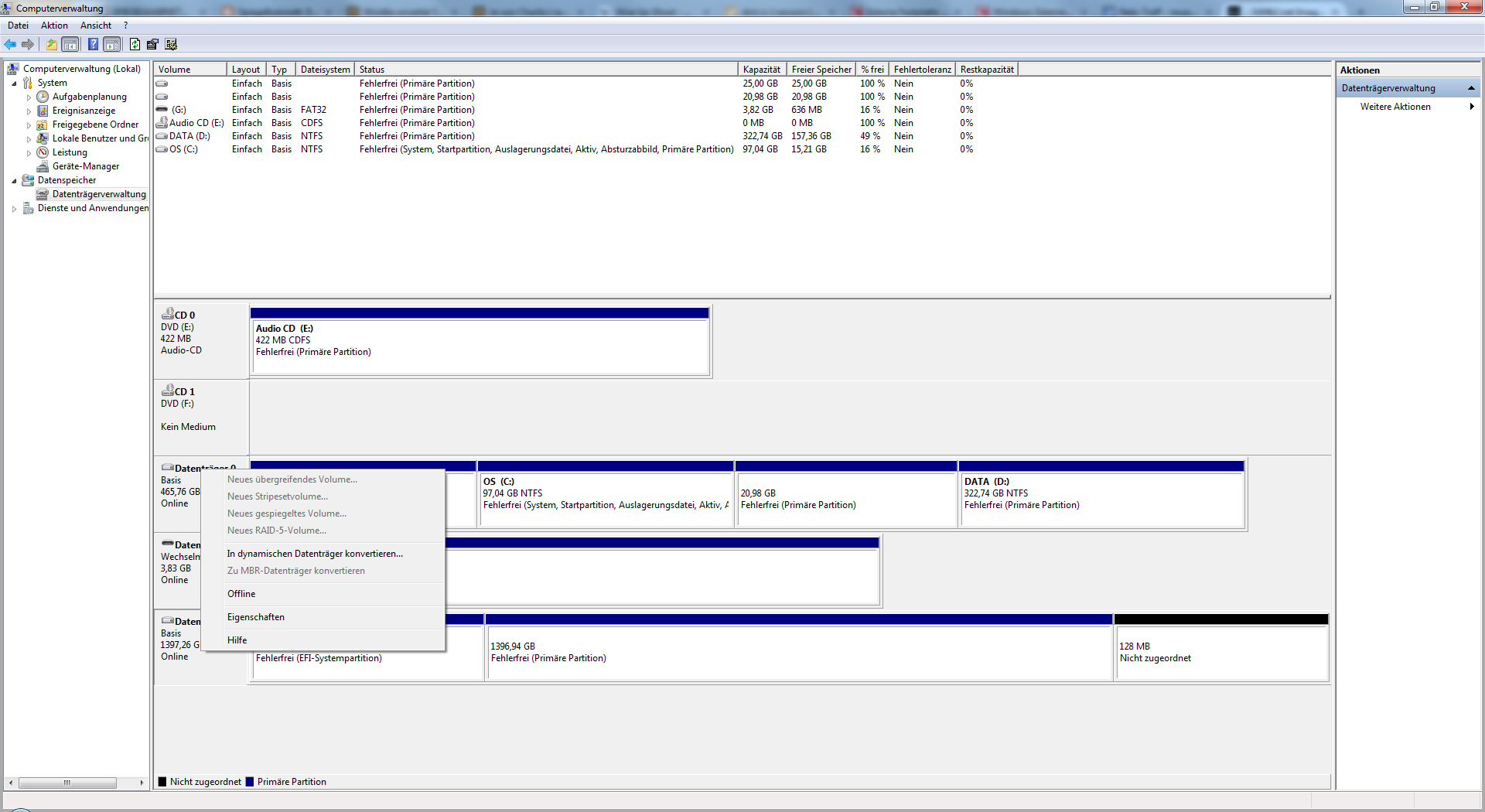Expand the Aufgabenplanung tree node
Screen dimensions: 1485x812
[x=29, y=97]
